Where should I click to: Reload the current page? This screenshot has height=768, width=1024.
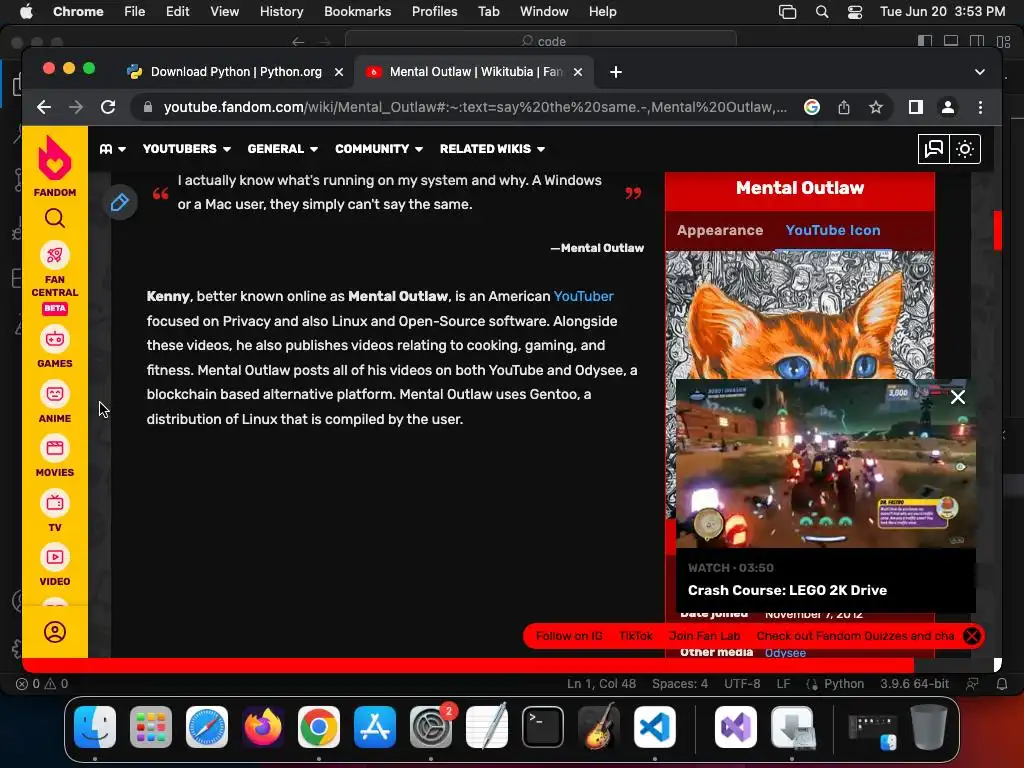tap(108, 107)
